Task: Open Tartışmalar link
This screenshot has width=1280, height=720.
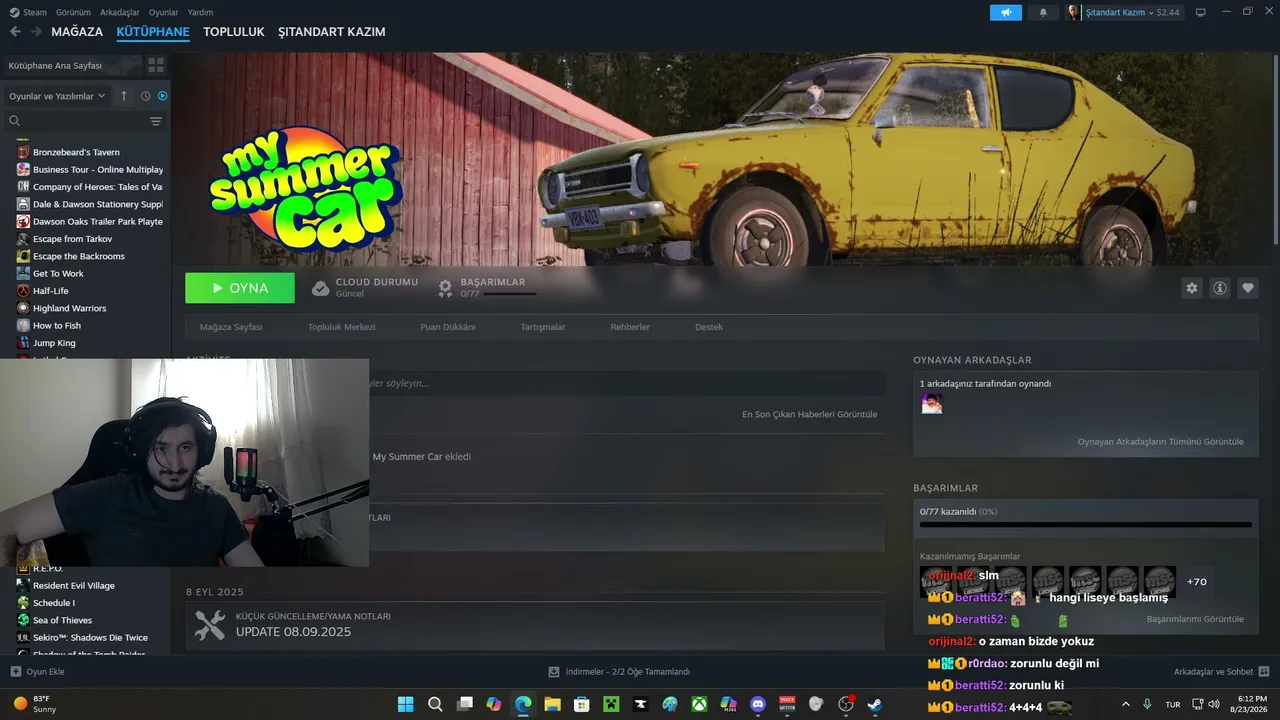Action: coord(543,327)
